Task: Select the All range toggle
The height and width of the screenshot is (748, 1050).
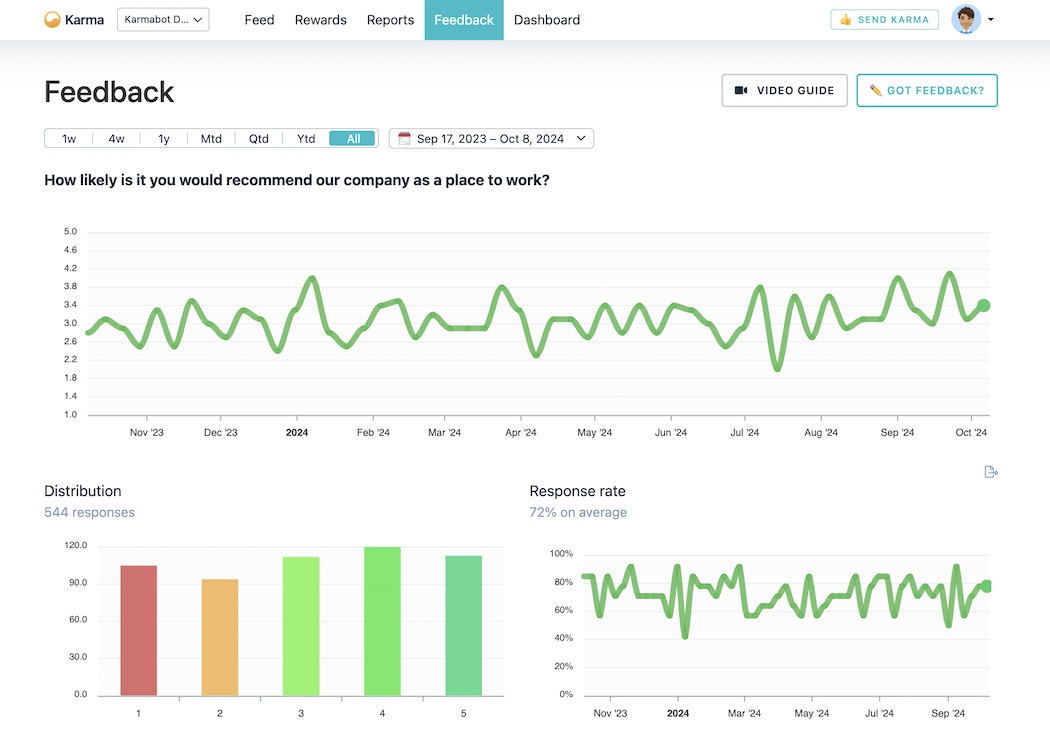Action: tap(352, 138)
